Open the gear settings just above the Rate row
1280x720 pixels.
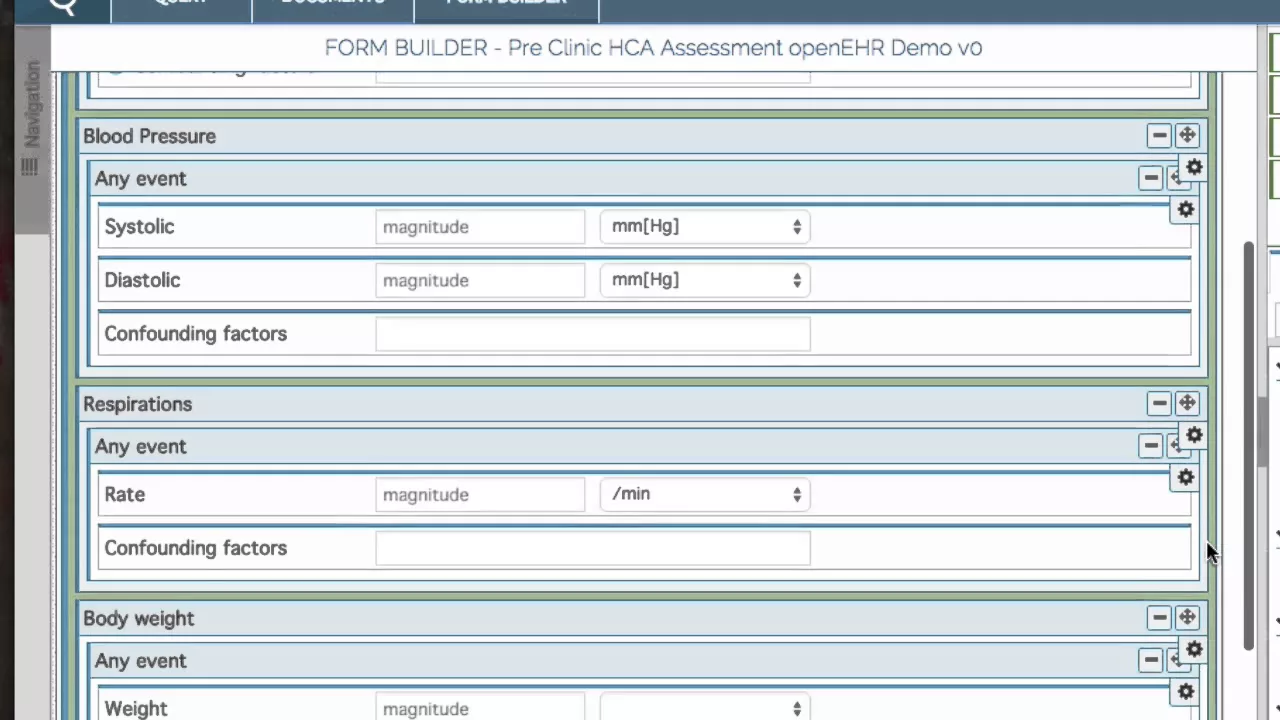1186,478
